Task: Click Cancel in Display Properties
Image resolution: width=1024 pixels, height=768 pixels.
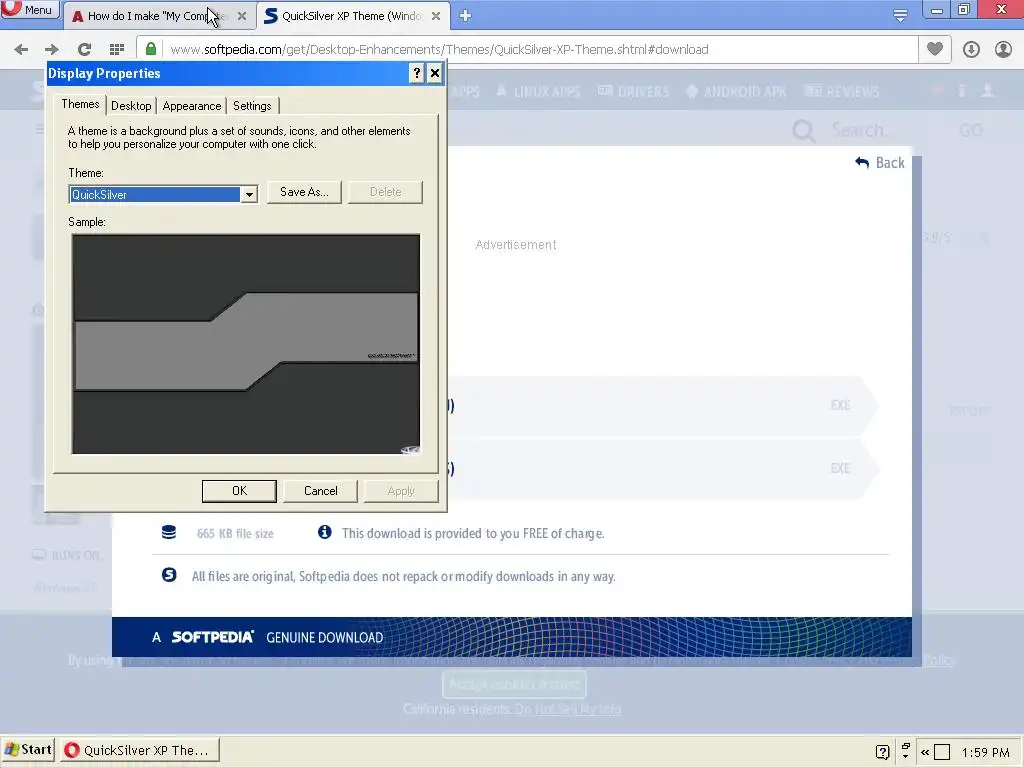Action: tap(321, 491)
